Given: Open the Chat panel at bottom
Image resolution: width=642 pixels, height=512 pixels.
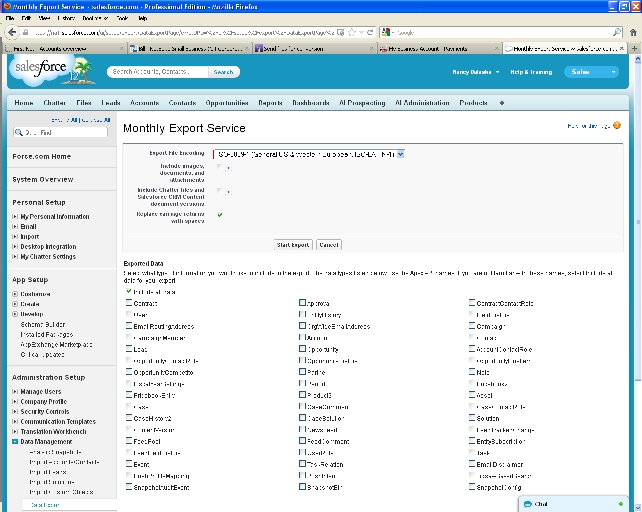Looking at the screenshot, I should coord(573,504).
